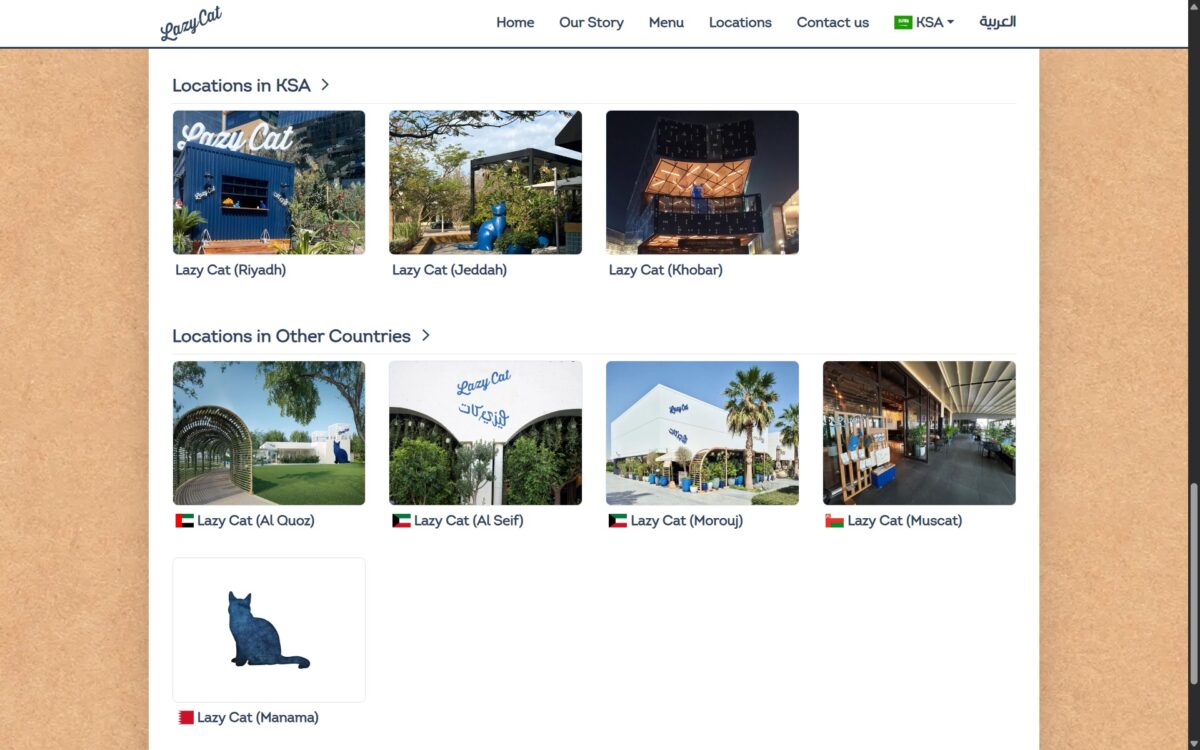Screen dimensions: 1200x750
Task: Open the Khobar location photo
Action: coord(702,182)
